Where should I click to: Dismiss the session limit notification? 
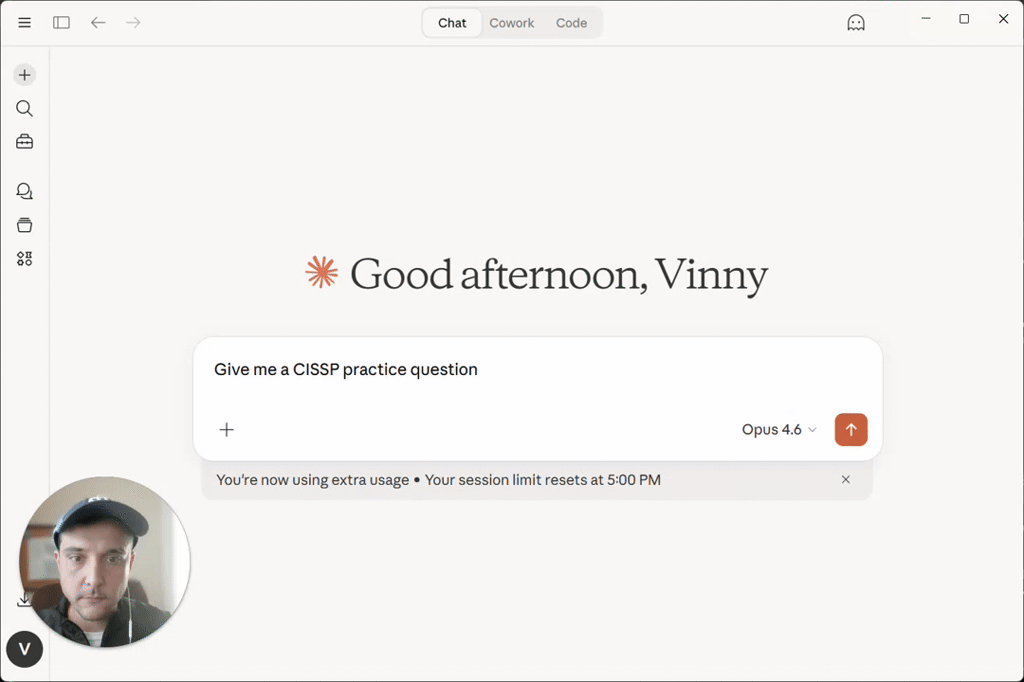pos(845,479)
